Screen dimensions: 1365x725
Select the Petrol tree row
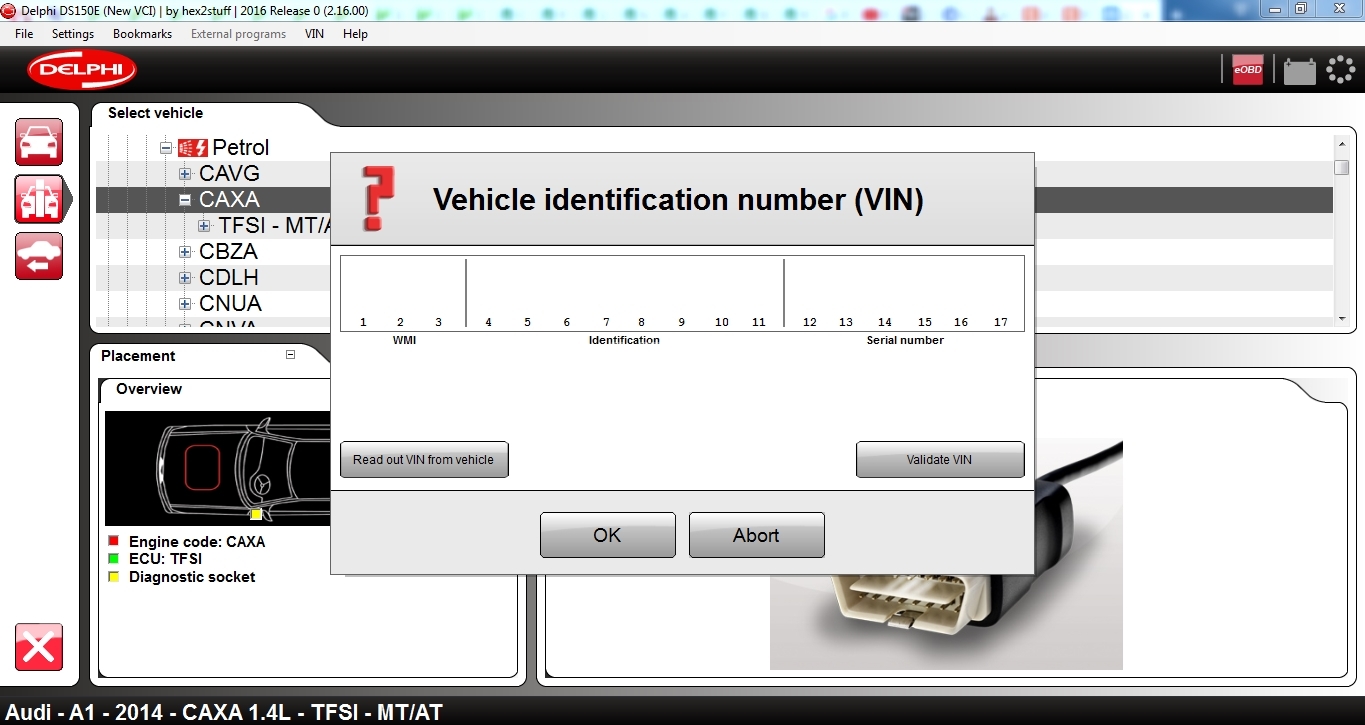click(241, 148)
